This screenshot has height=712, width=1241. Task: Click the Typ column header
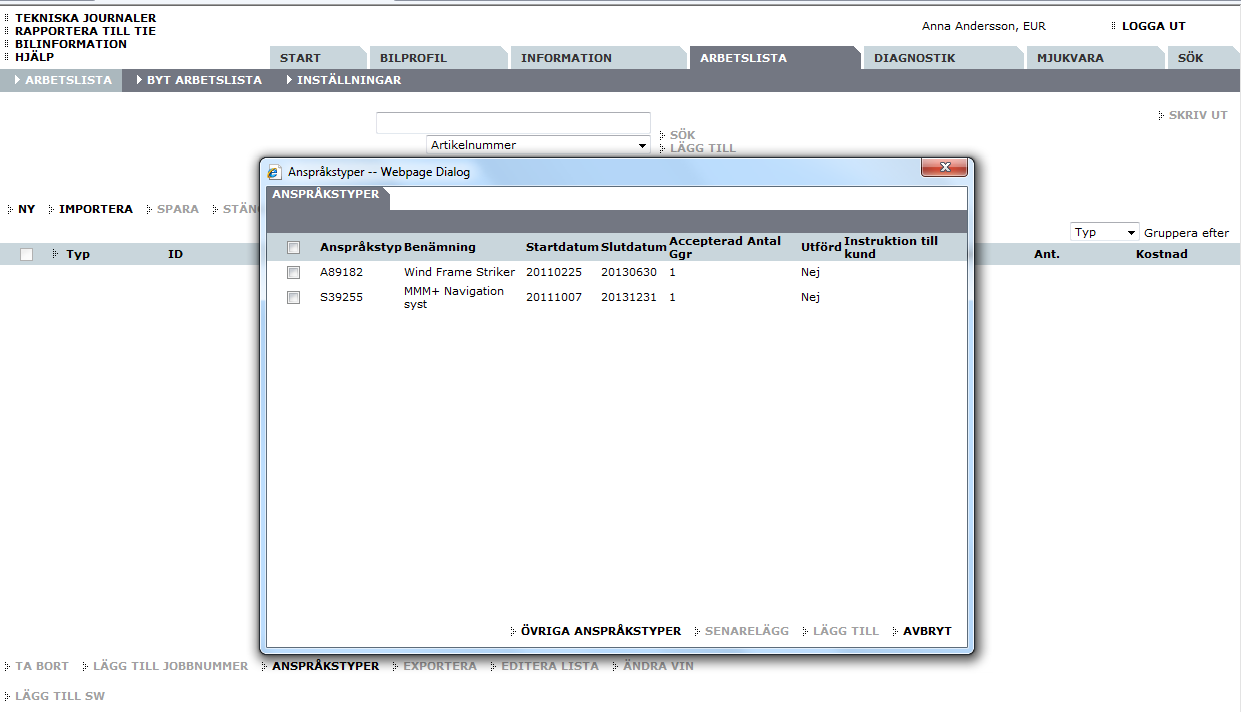(78, 254)
